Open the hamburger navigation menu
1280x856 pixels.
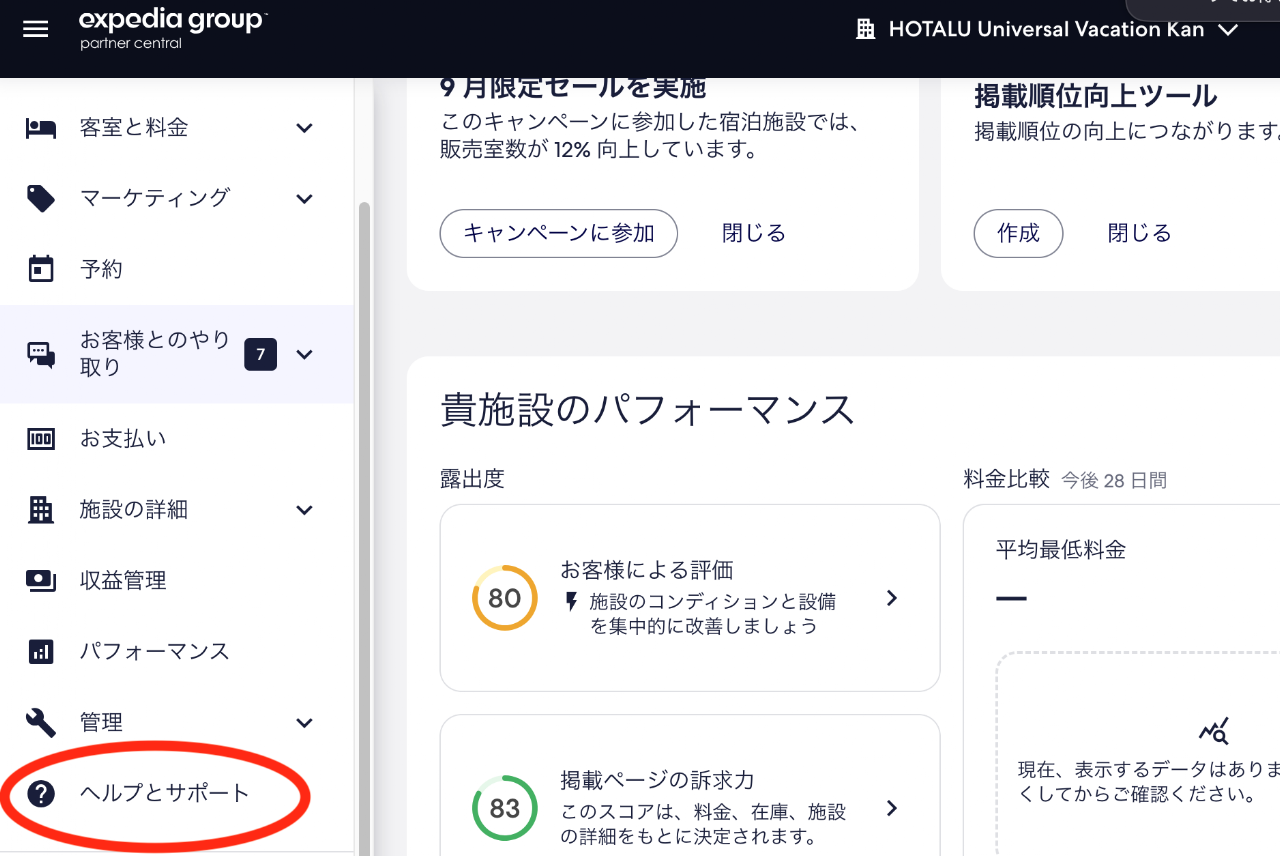click(x=36, y=29)
